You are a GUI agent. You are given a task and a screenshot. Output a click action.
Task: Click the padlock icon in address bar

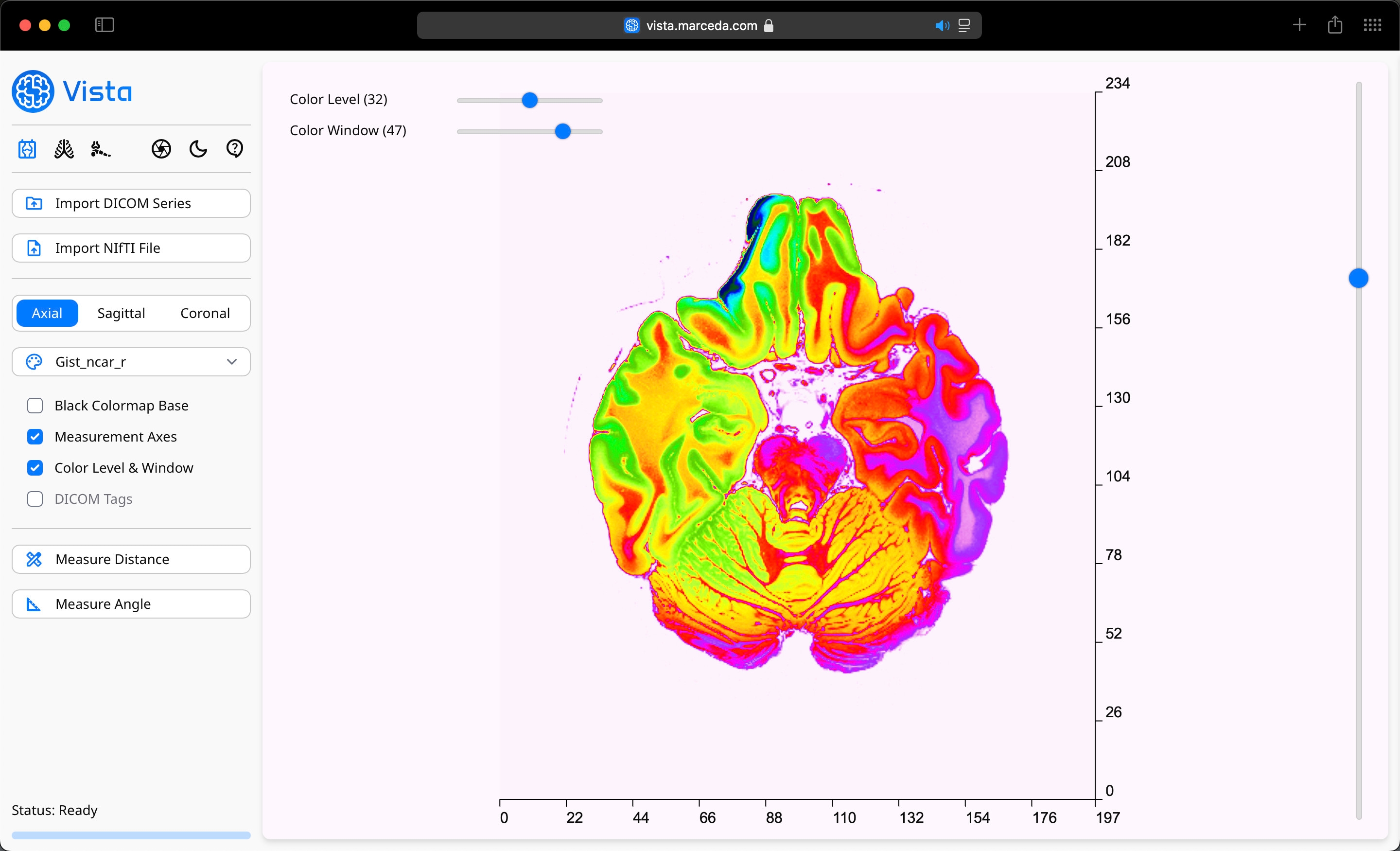pyautogui.click(x=769, y=26)
